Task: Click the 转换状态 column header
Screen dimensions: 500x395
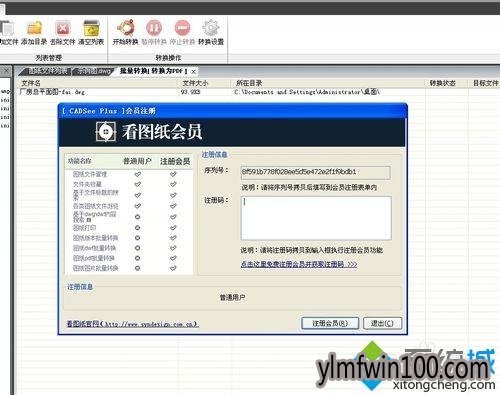Action: pos(442,83)
